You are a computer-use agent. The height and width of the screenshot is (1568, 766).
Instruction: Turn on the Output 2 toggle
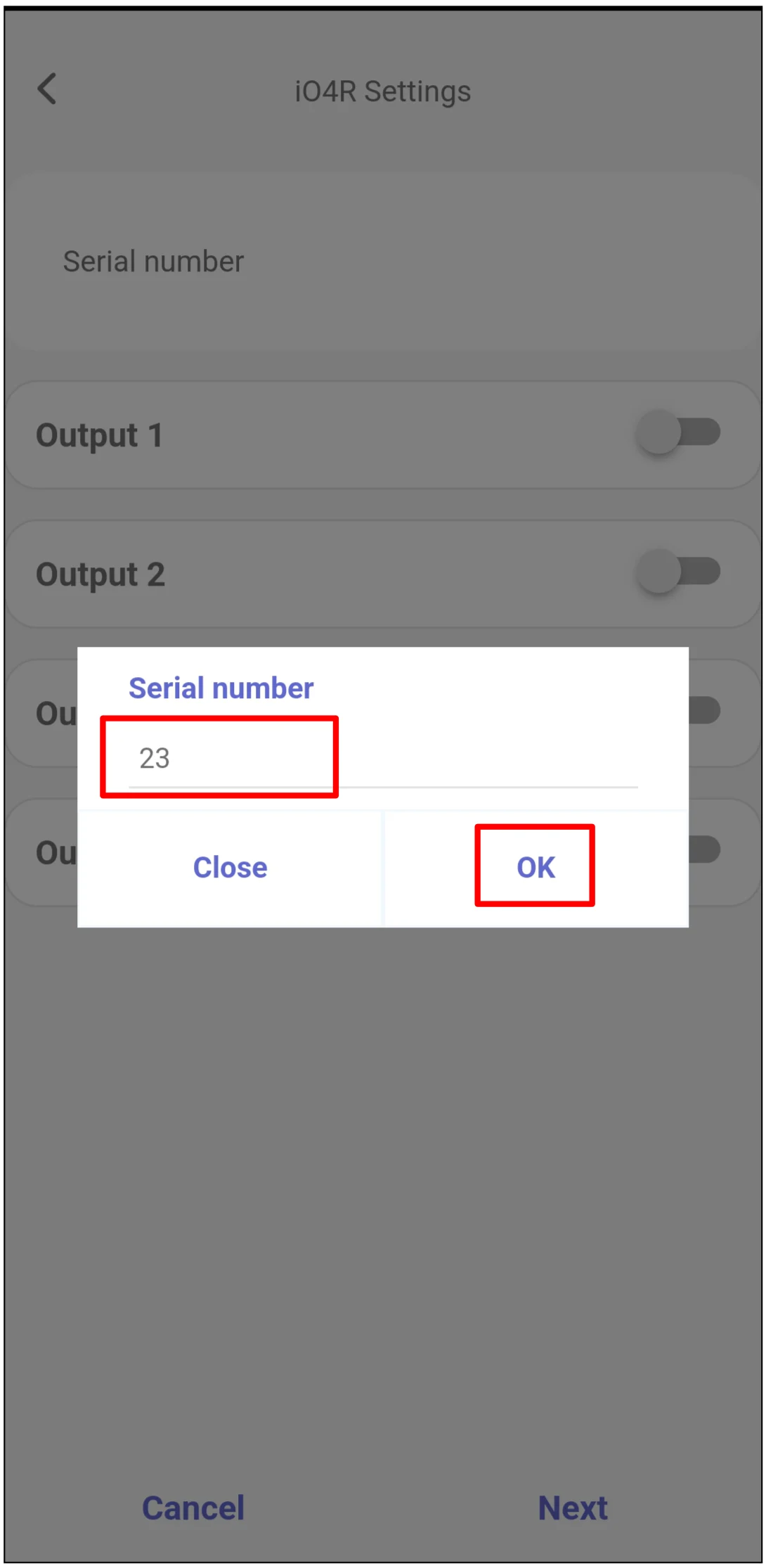[x=678, y=572]
